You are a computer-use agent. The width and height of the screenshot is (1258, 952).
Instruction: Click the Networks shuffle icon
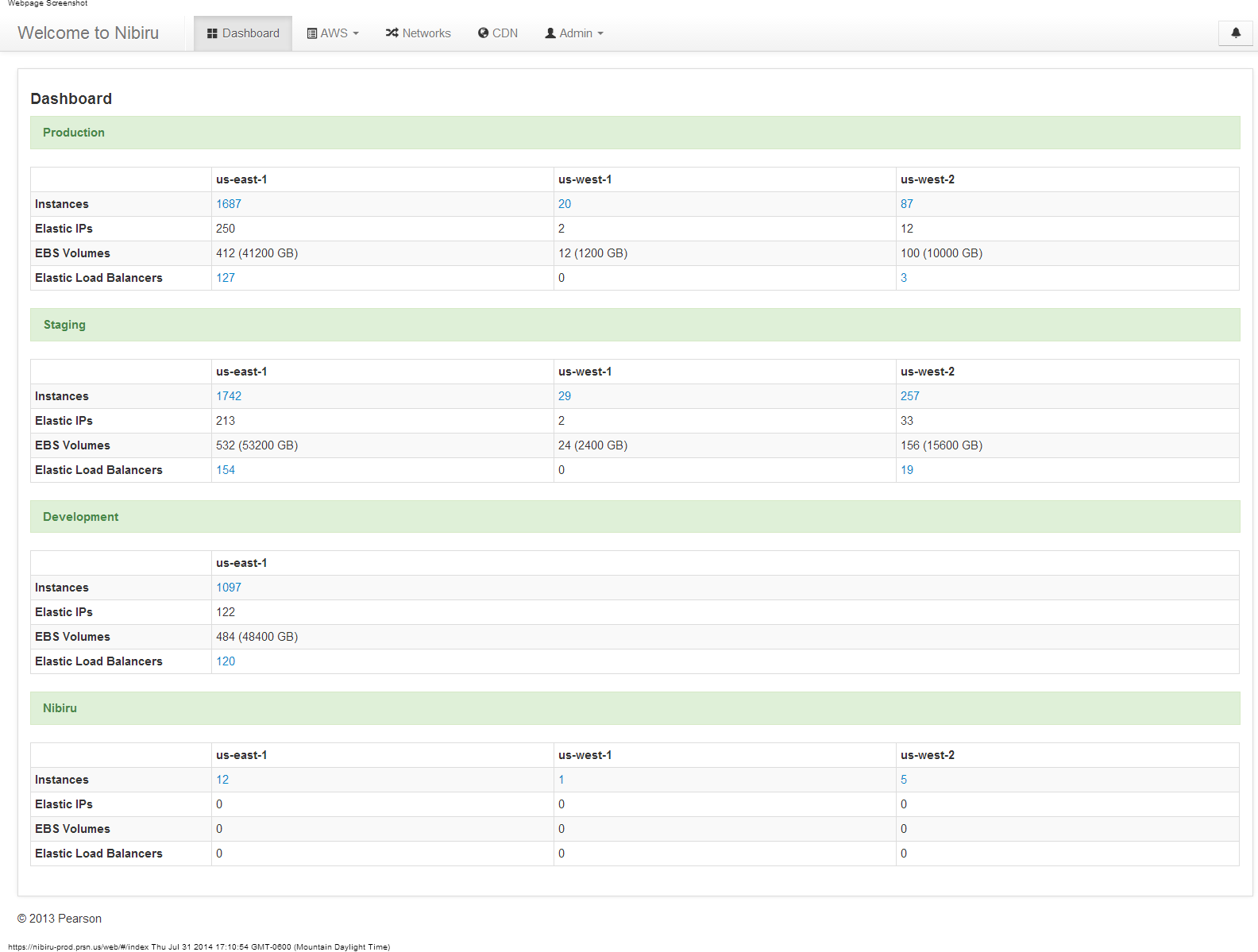coord(392,33)
